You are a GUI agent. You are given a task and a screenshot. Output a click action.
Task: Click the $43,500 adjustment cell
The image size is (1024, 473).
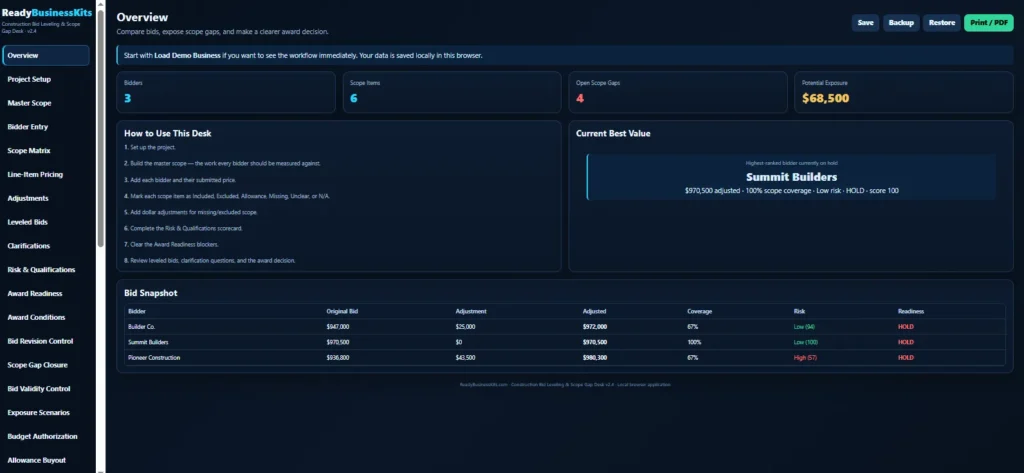[x=466, y=358]
